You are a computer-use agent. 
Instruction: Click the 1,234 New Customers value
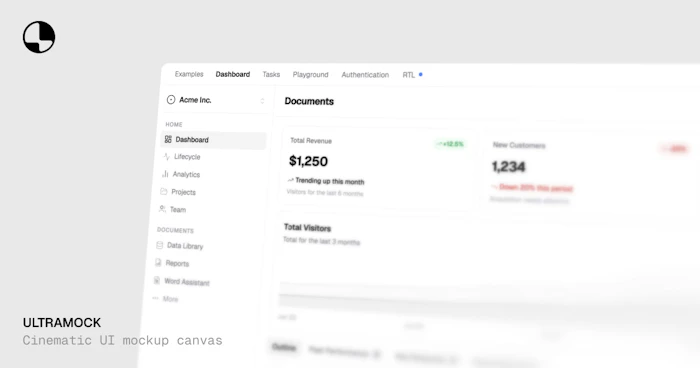click(508, 167)
